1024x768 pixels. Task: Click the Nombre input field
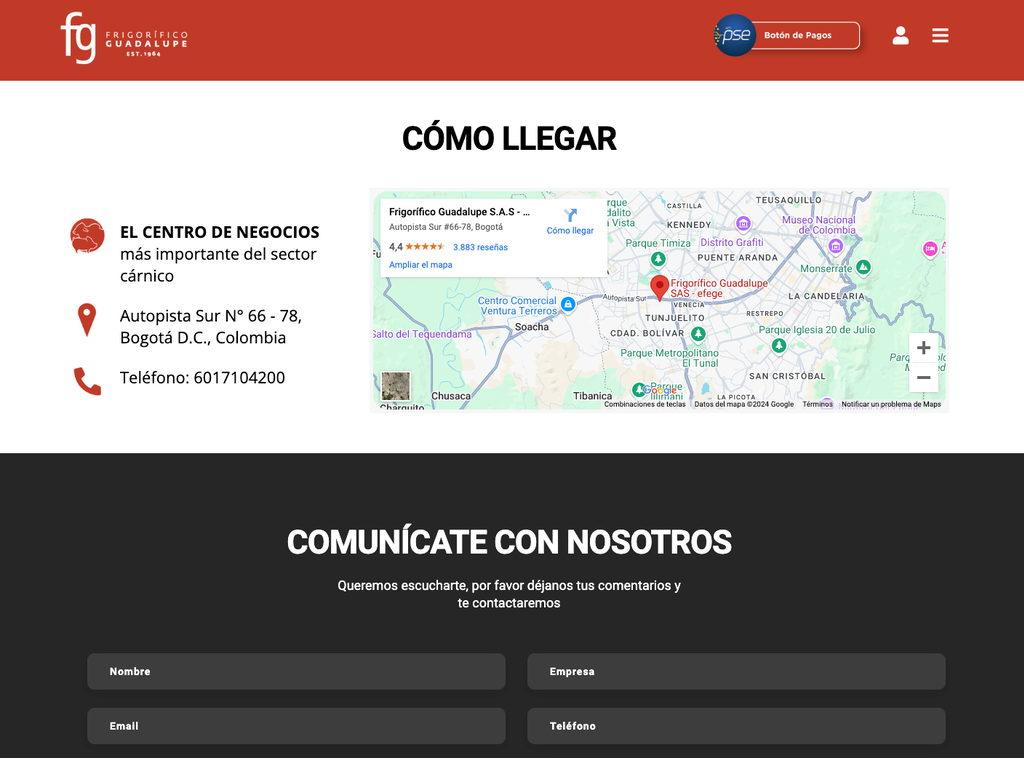[296, 671]
